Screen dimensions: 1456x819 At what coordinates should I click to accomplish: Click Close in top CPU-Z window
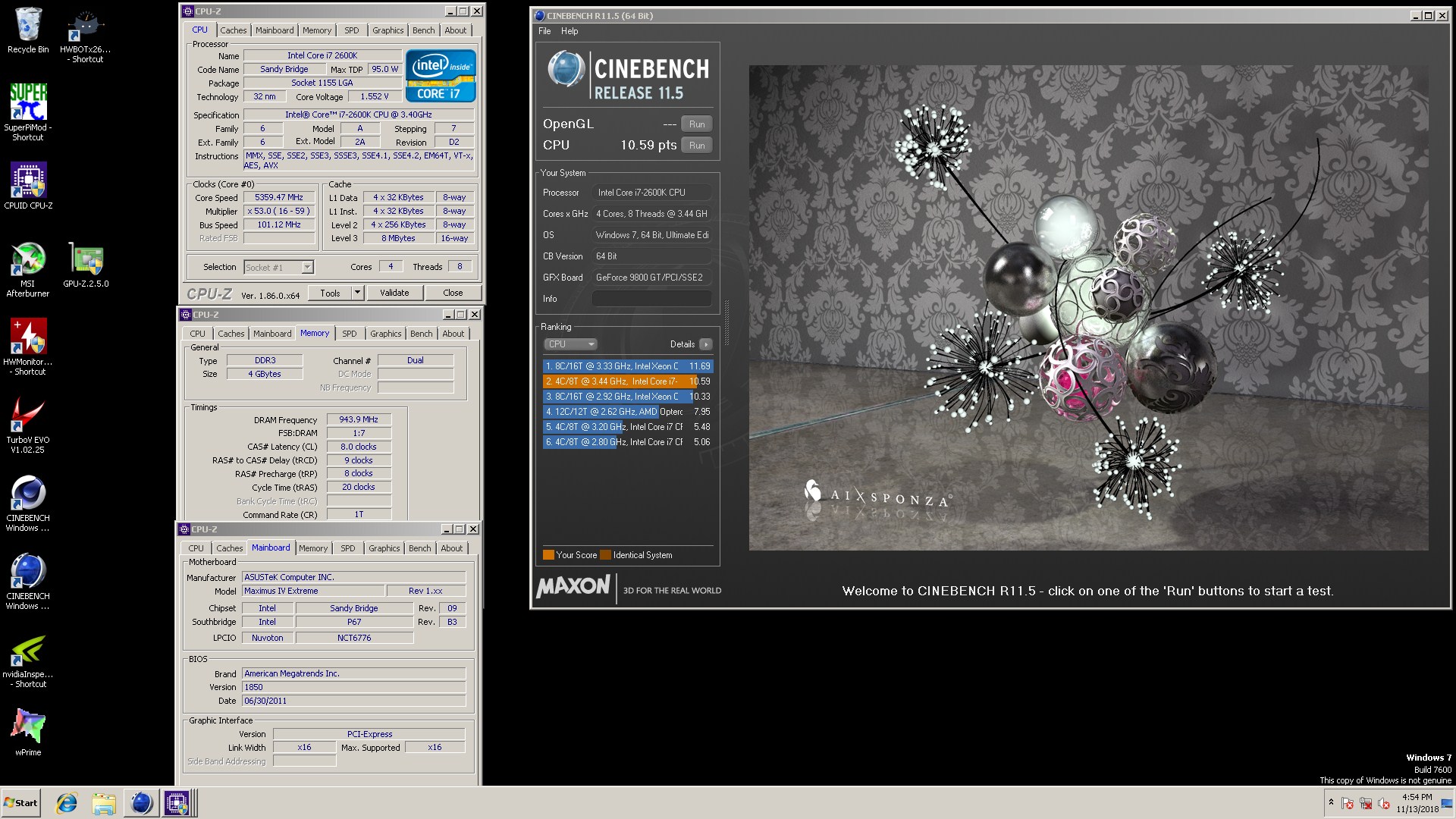pos(453,293)
